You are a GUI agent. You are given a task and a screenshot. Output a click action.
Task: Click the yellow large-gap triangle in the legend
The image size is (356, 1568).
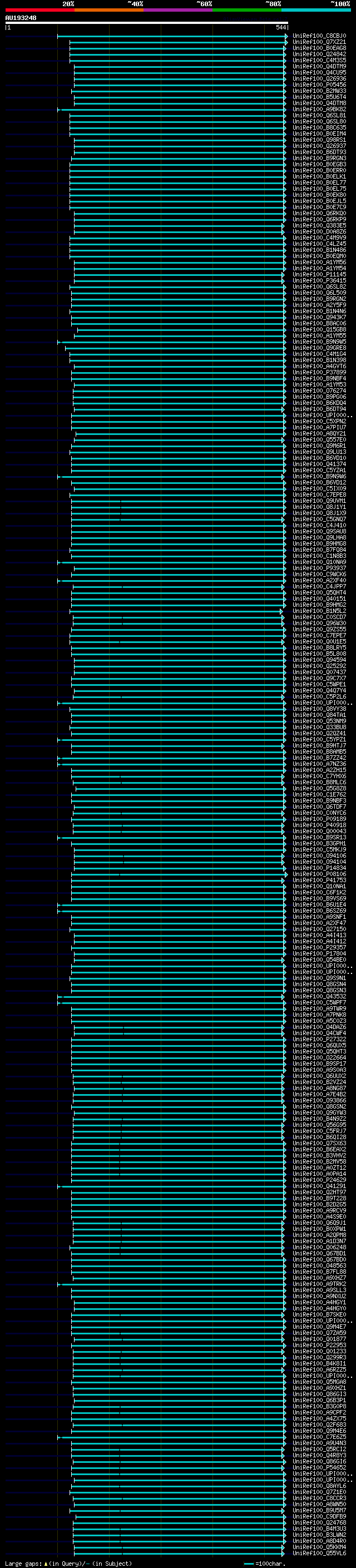[x=46, y=1563]
